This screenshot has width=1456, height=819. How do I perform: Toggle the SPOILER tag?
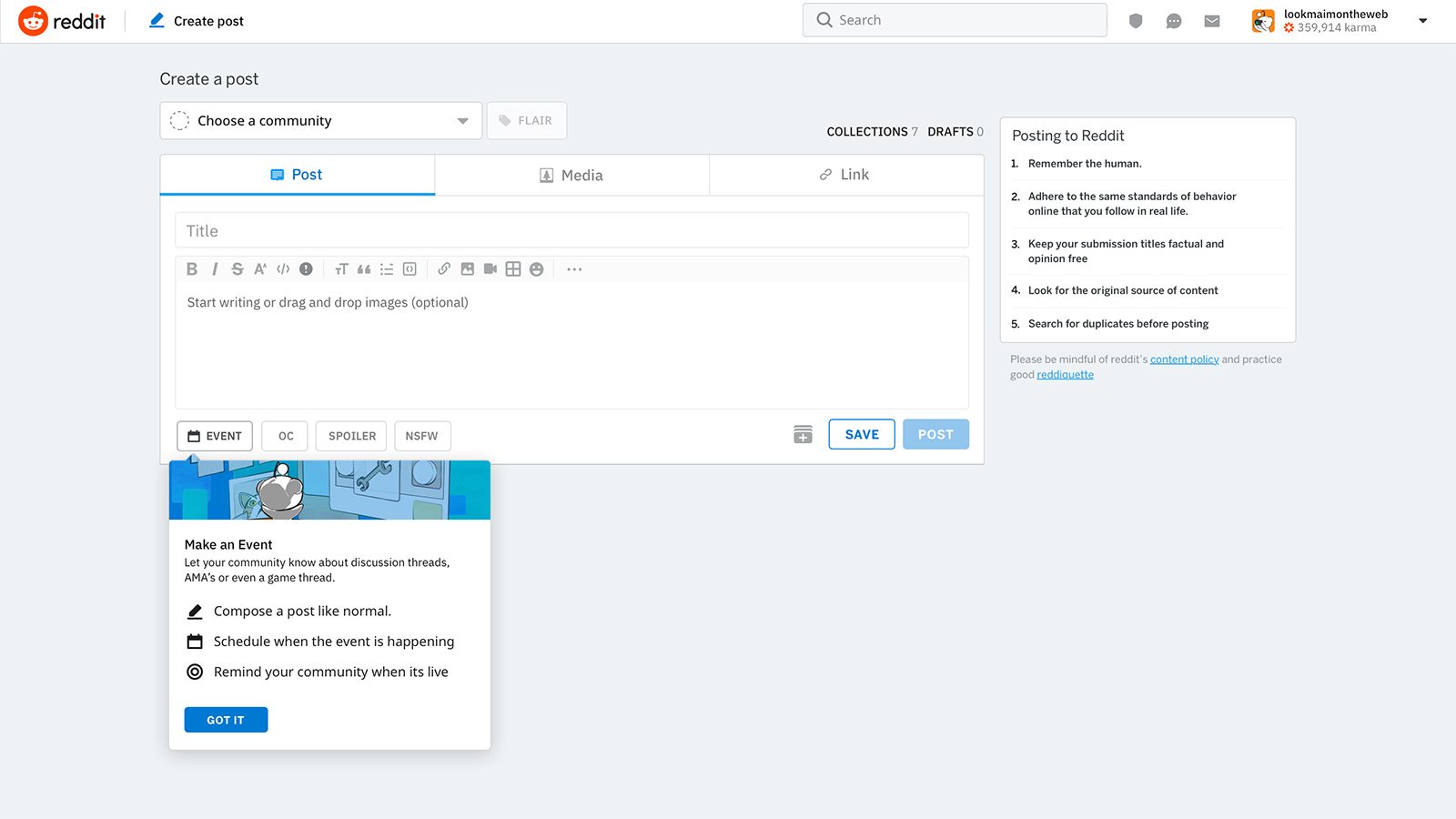pos(351,436)
